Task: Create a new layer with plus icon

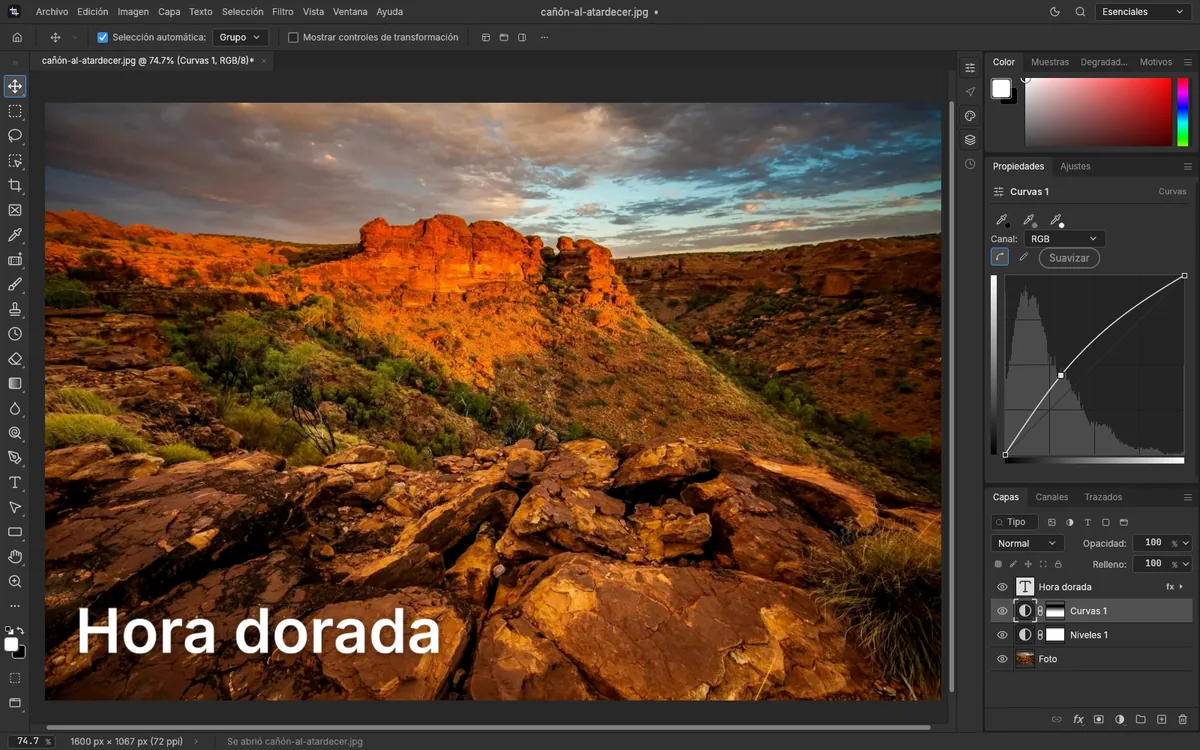Action: pyautogui.click(x=1161, y=719)
